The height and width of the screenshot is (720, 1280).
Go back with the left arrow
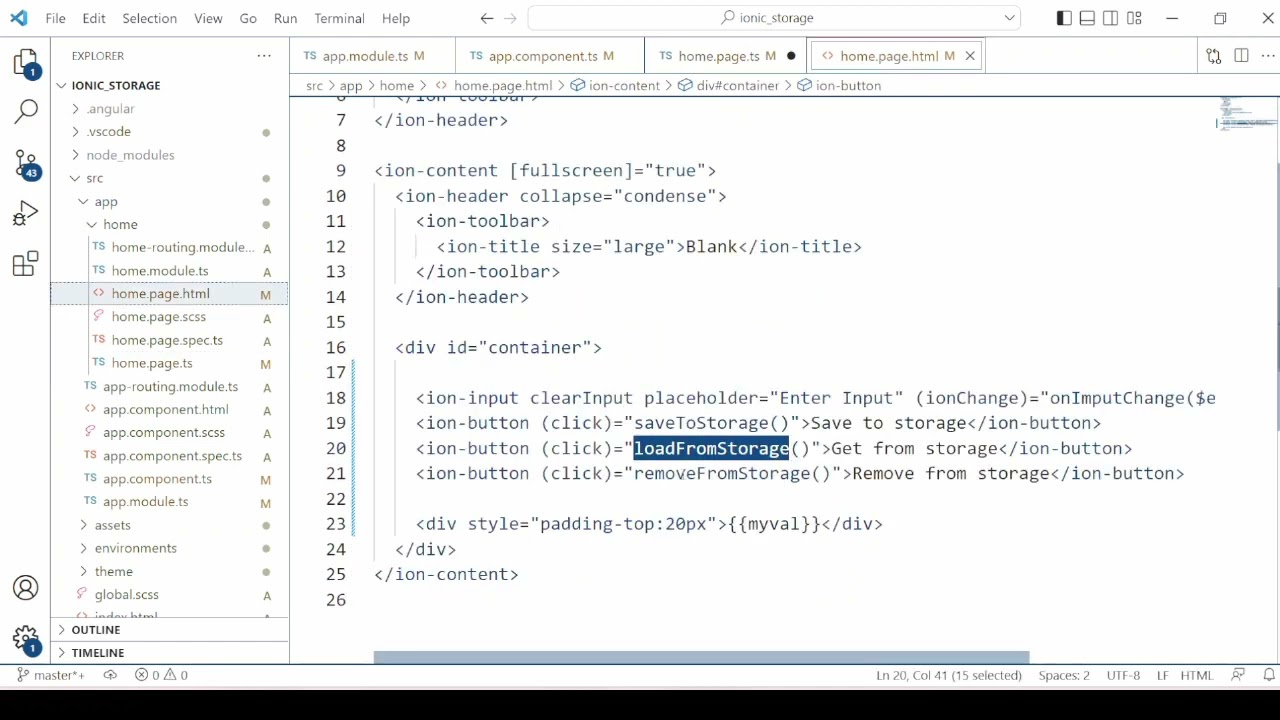click(x=487, y=18)
